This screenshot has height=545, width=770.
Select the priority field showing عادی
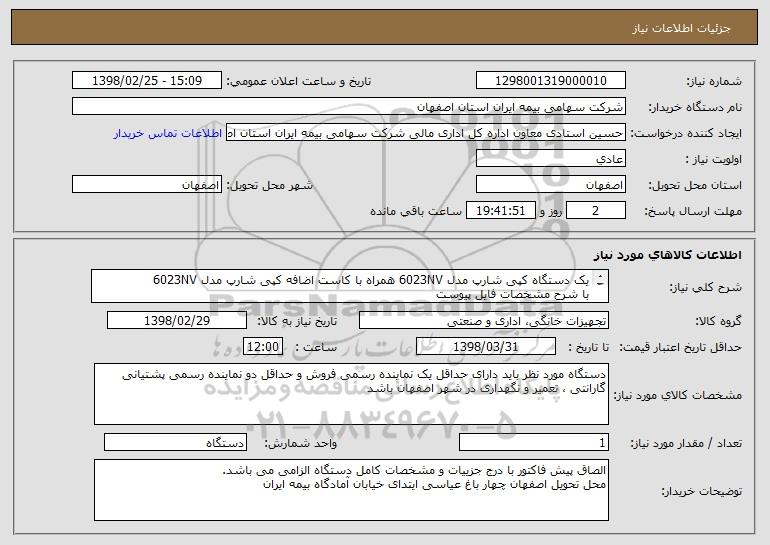pyautogui.click(x=550, y=159)
